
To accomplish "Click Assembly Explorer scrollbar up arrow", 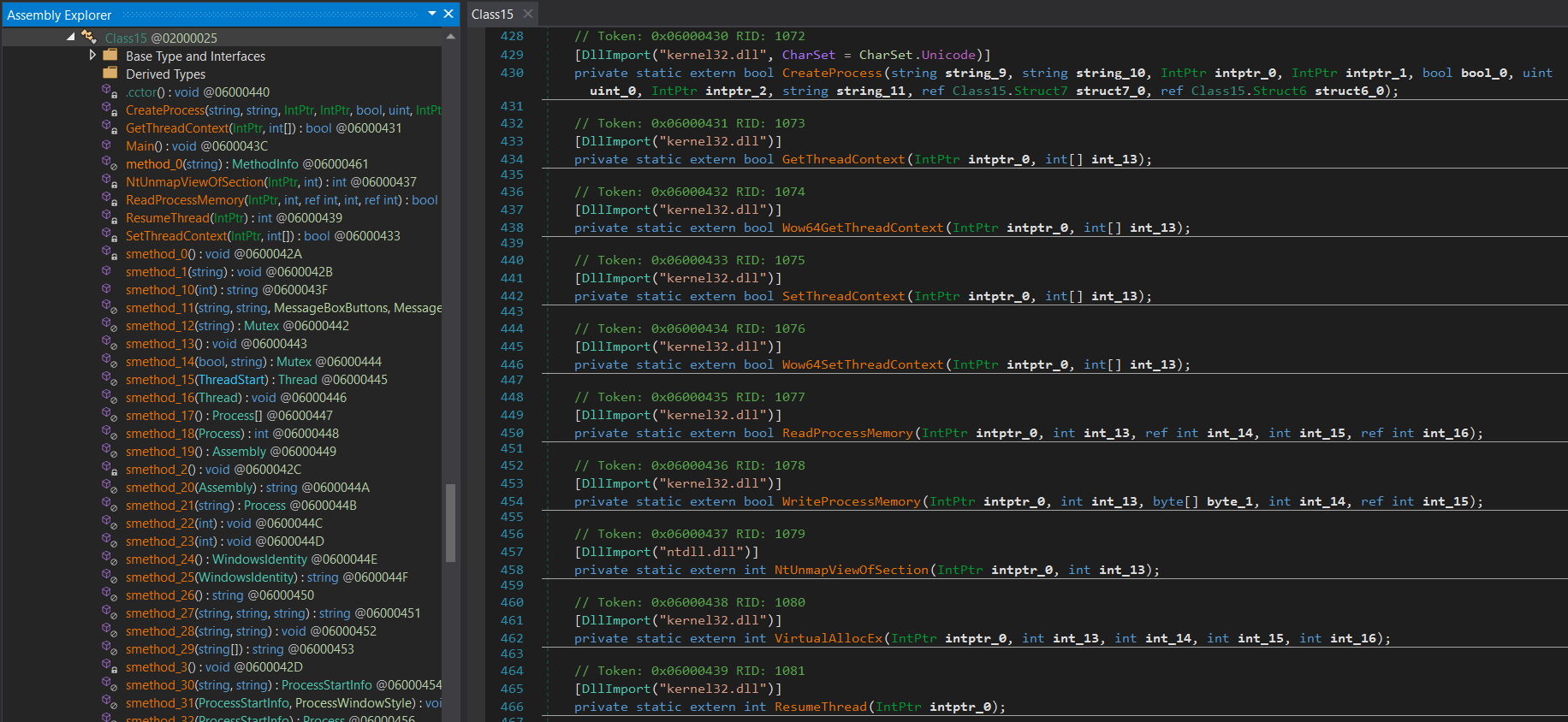I will coord(450,37).
